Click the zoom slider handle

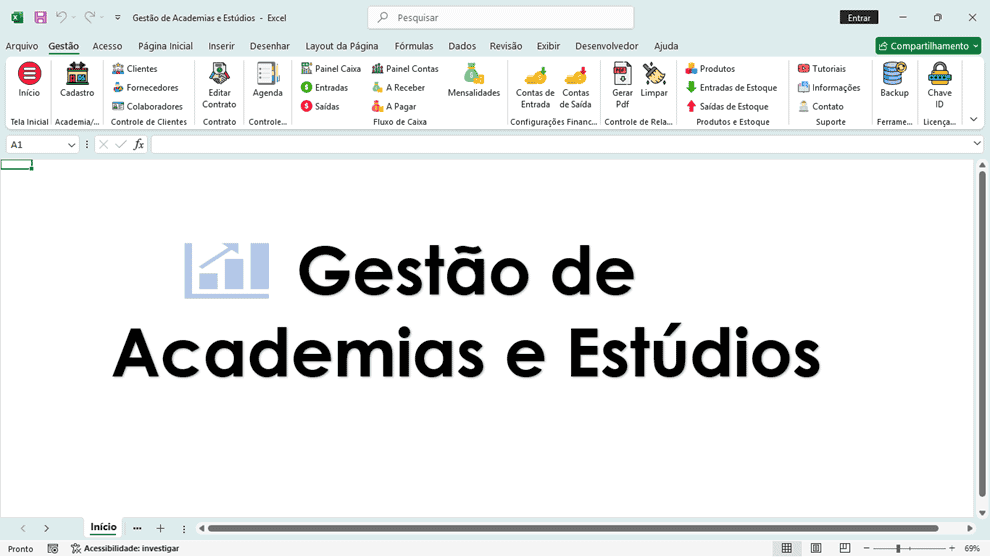(x=898, y=549)
